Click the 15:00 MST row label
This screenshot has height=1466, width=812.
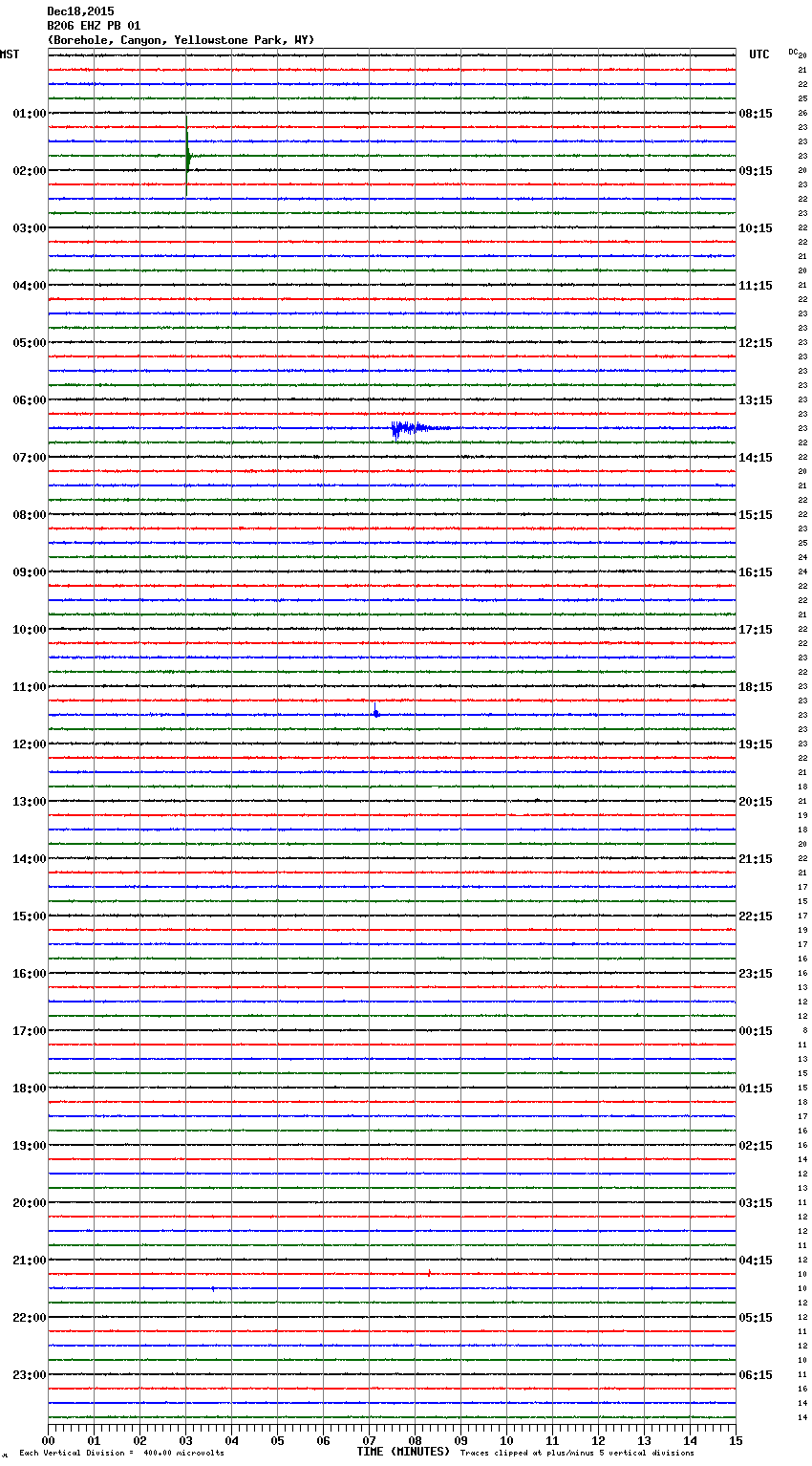30,916
